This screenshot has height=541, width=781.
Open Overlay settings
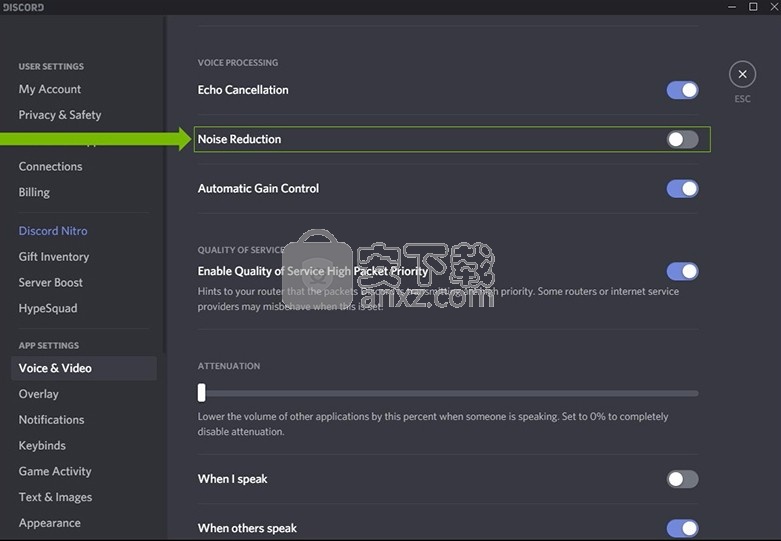[x=38, y=394]
